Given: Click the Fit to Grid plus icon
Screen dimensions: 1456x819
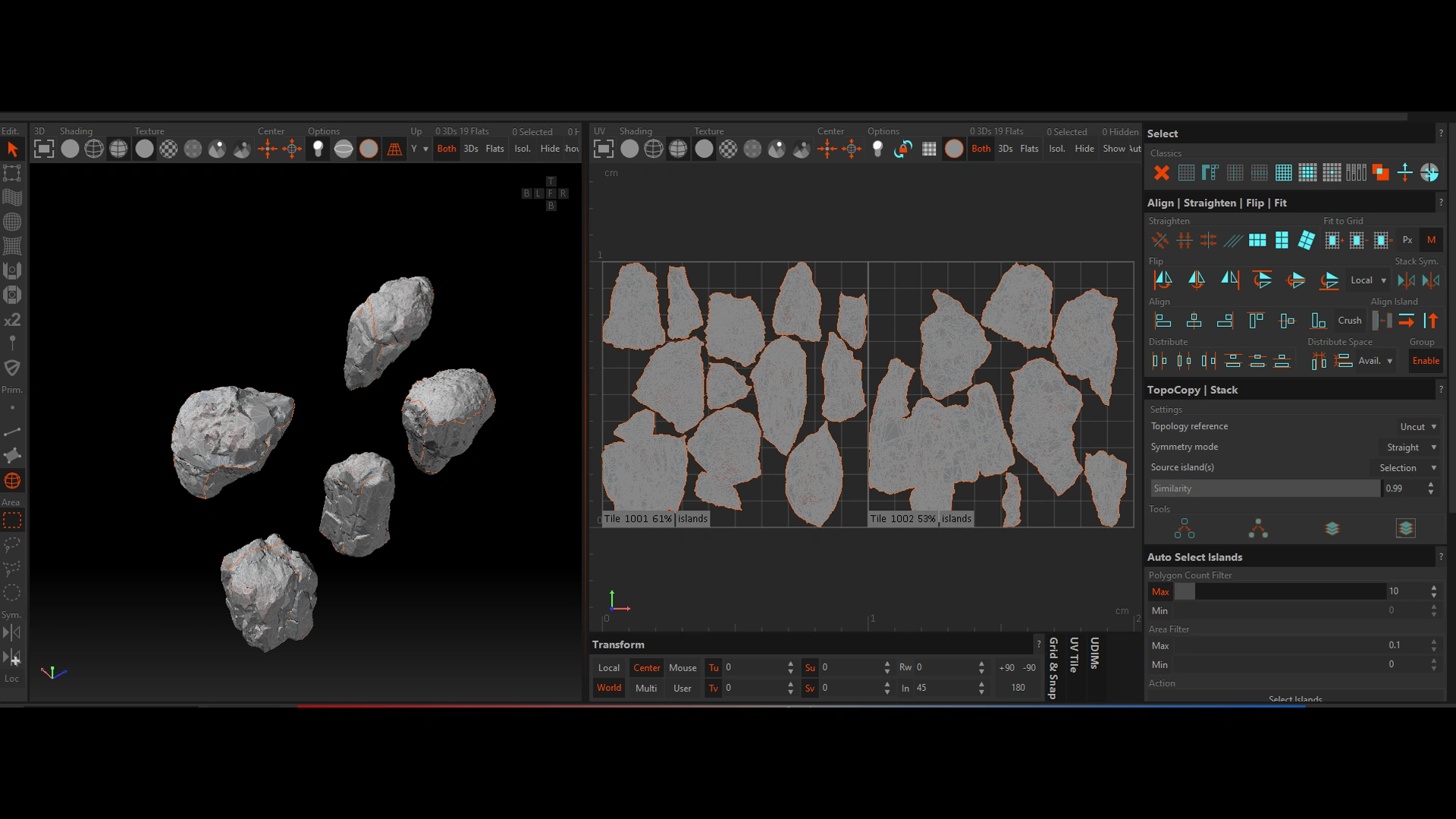Looking at the screenshot, I should click(1332, 240).
